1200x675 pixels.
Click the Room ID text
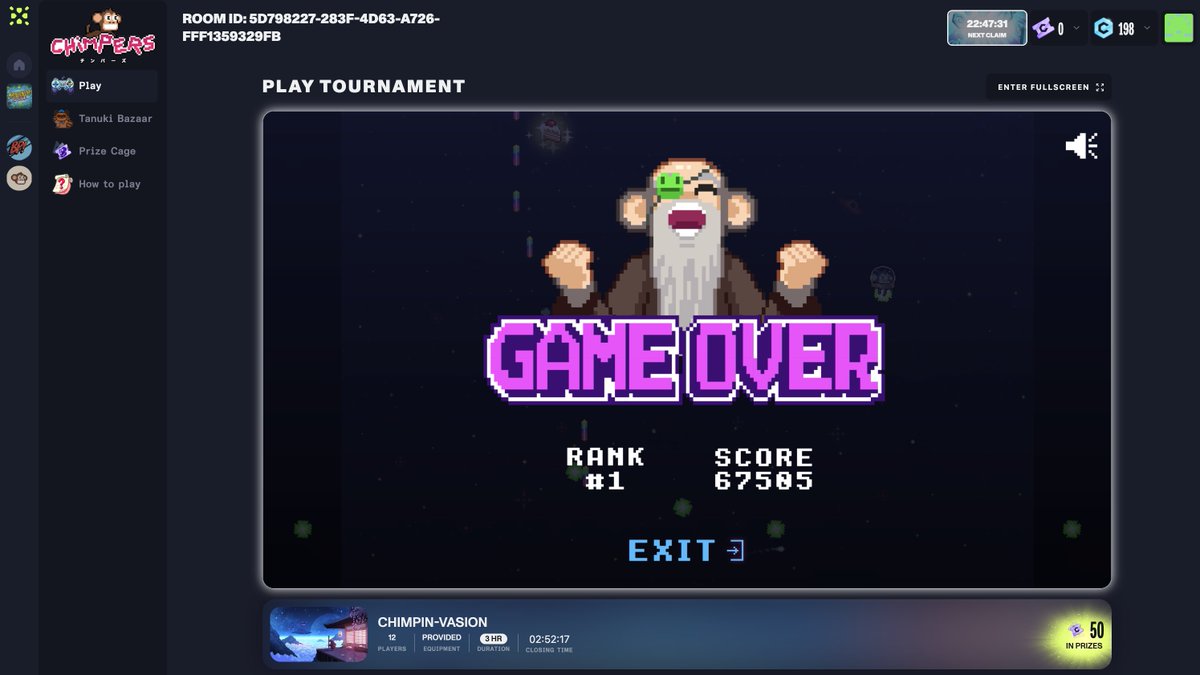[311, 28]
